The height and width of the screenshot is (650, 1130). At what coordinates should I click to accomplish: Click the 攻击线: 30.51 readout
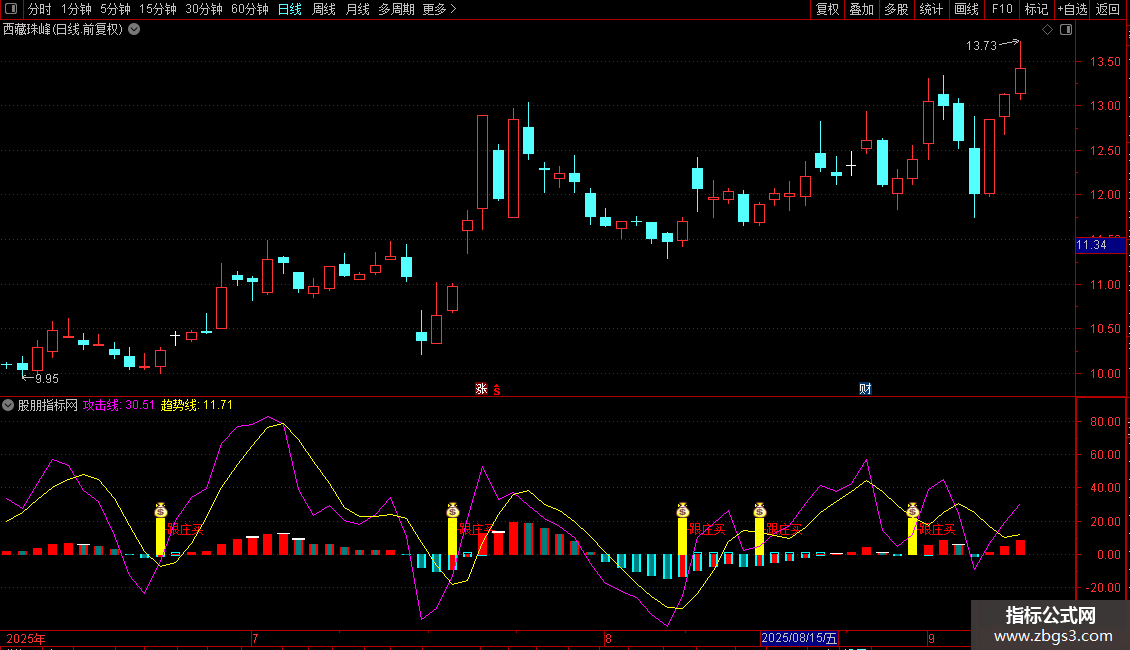[119, 405]
